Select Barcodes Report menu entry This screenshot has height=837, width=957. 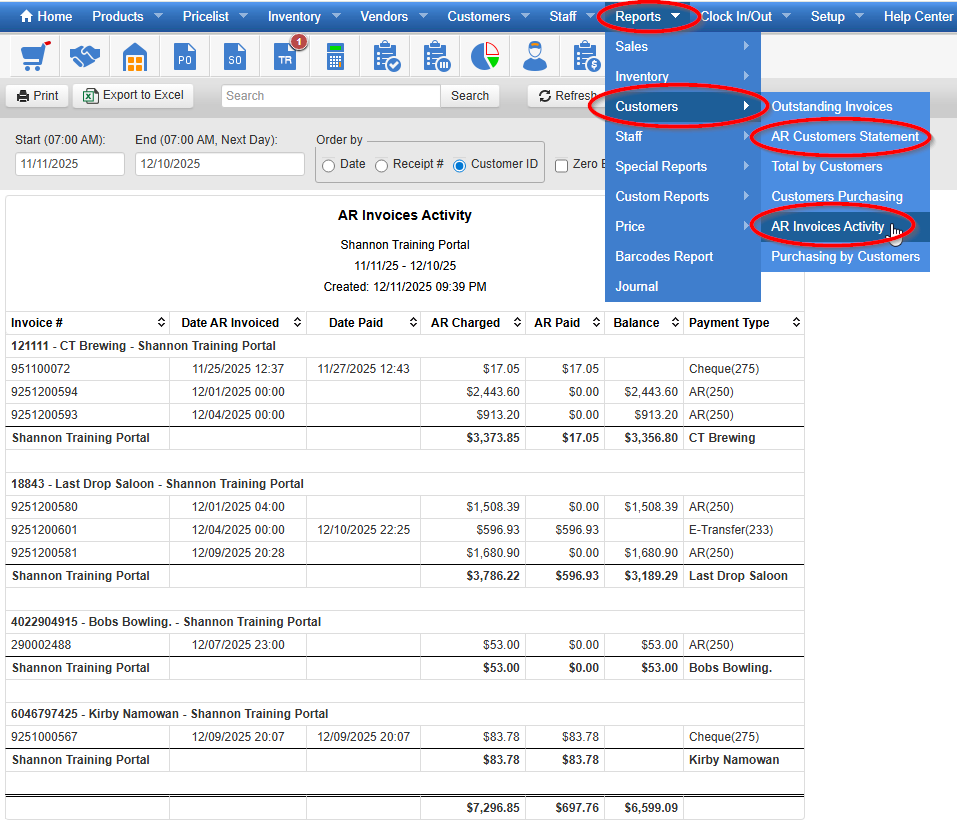[x=682, y=256]
